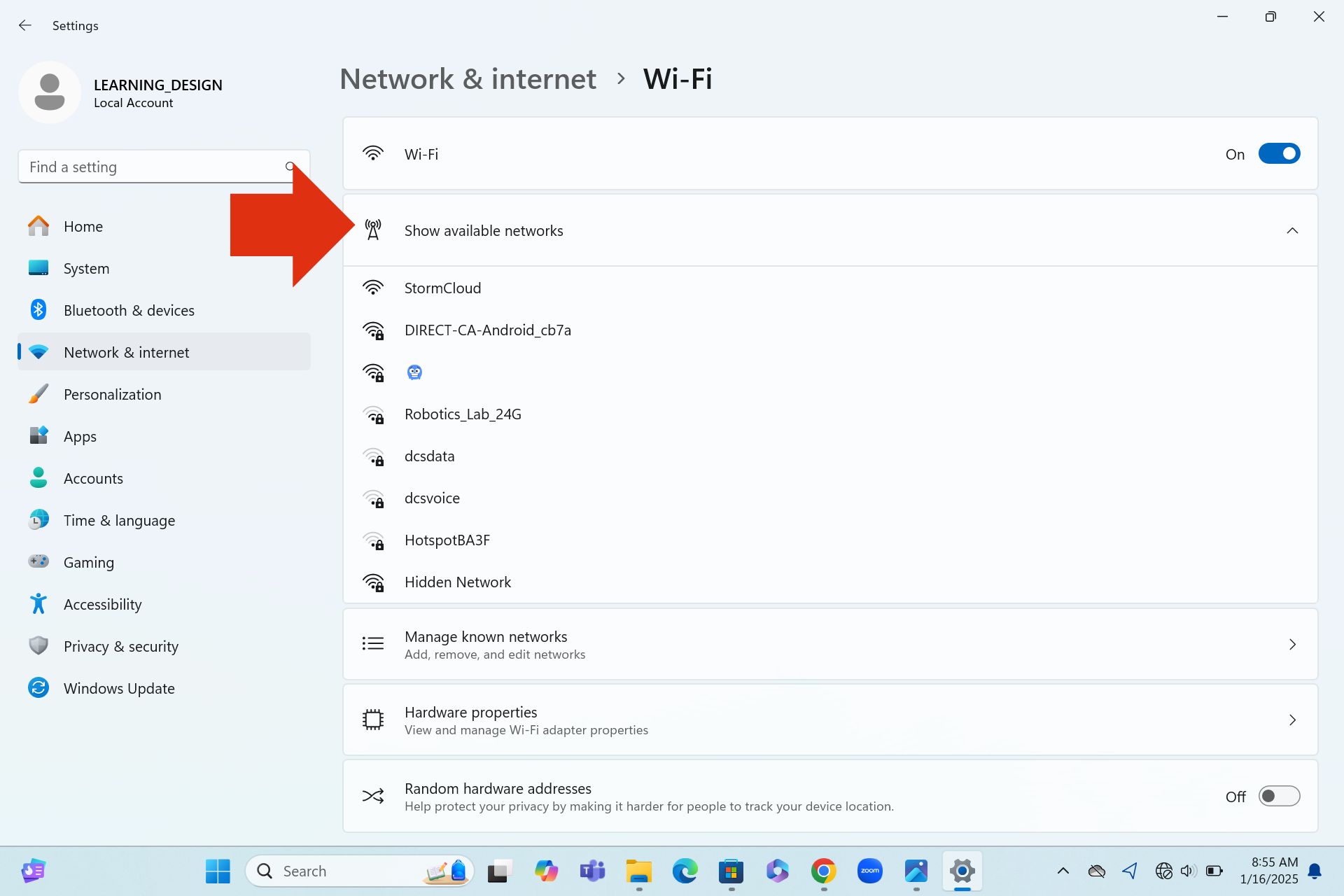Image resolution: width=1344 pixels, height=896 pixels.
Task: Click the back arrow in Settings
Action: (25, 26)
